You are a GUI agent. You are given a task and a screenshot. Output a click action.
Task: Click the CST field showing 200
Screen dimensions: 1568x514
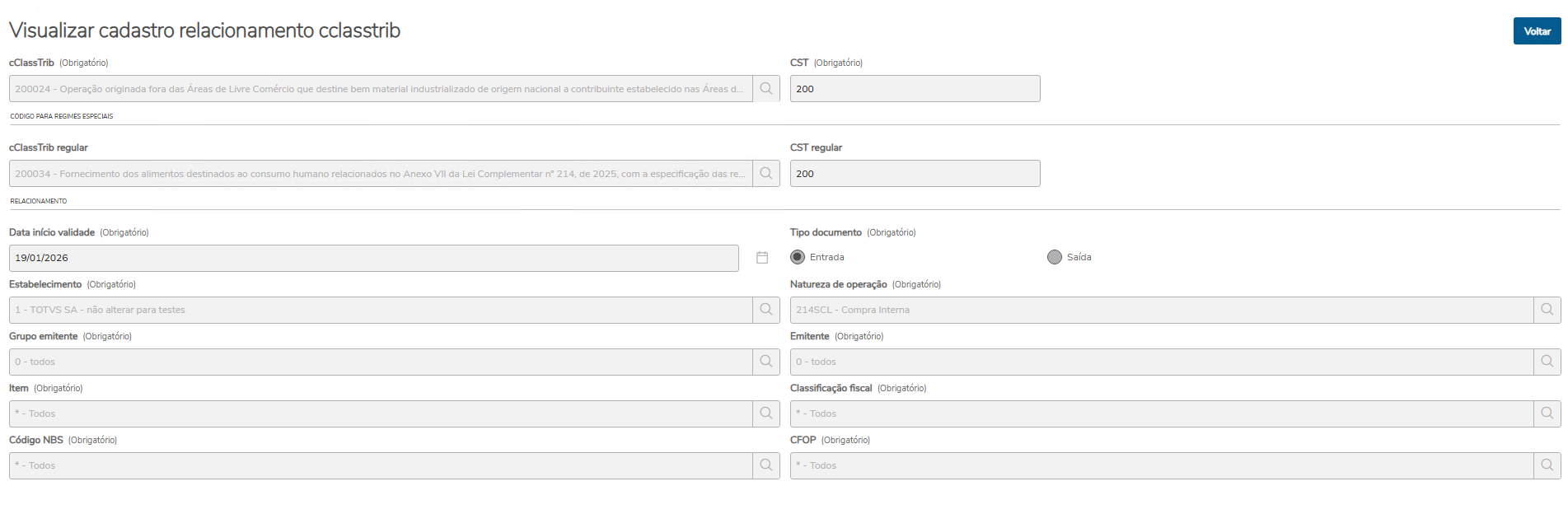click(915, 89)
